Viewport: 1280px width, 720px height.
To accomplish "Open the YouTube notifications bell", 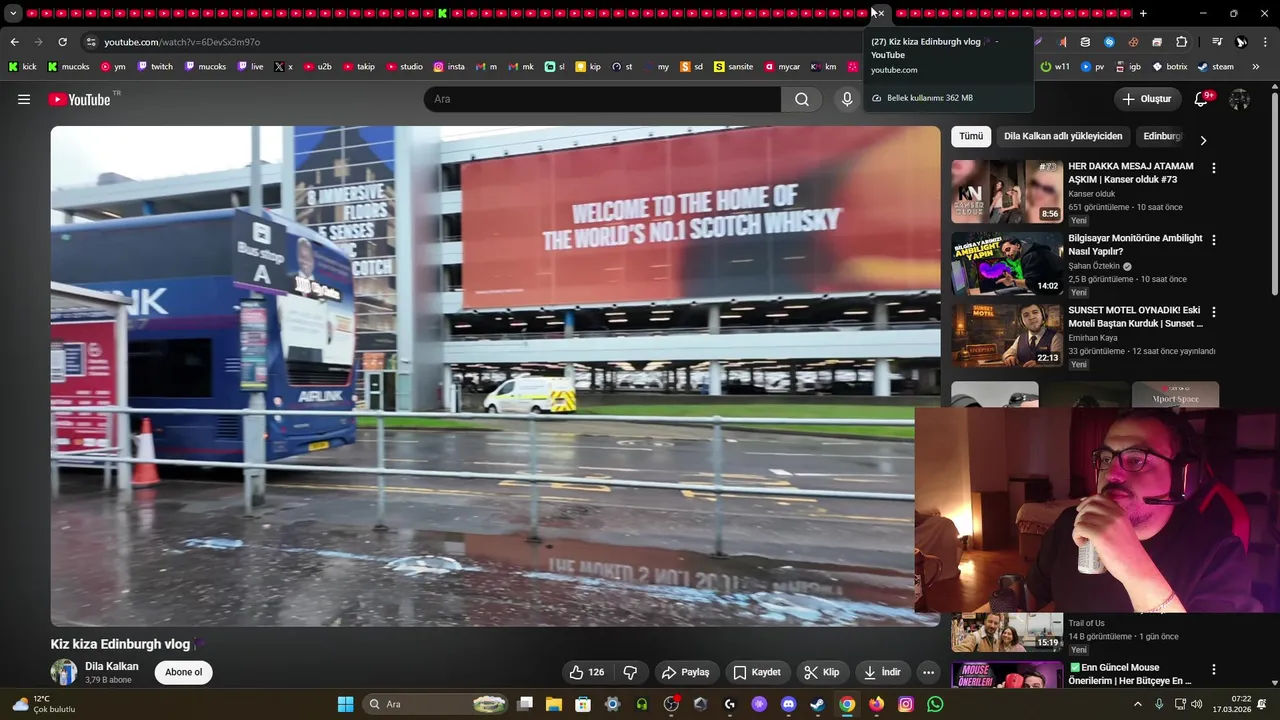I will click(1202, 99).
